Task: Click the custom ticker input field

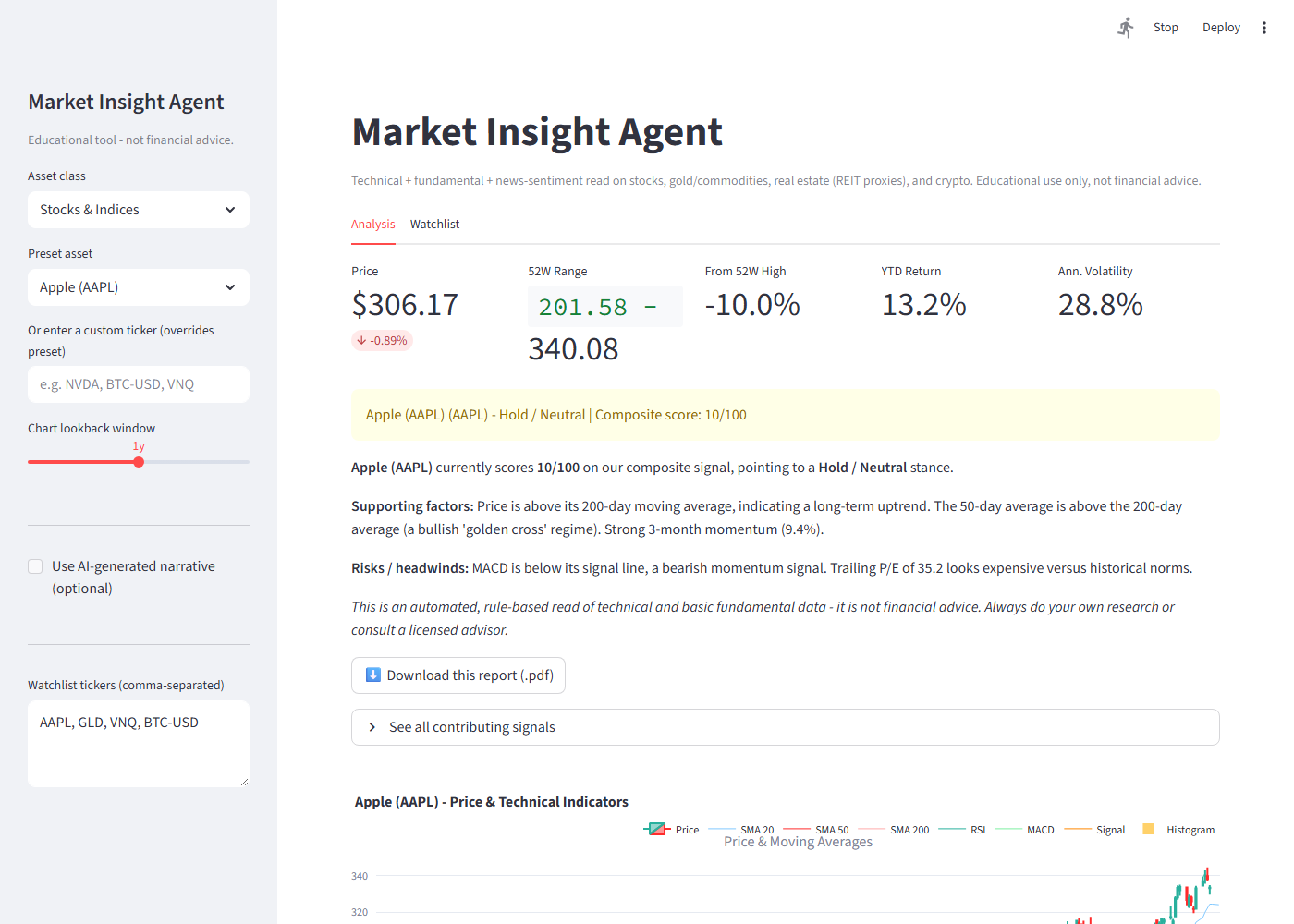Action: point(139,384)
